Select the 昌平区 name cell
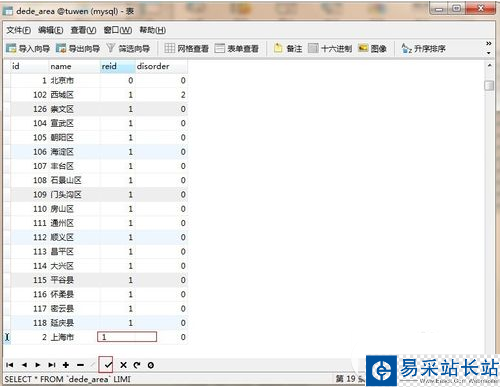Viewport: 500px width, 387px height. coord(74,251)
